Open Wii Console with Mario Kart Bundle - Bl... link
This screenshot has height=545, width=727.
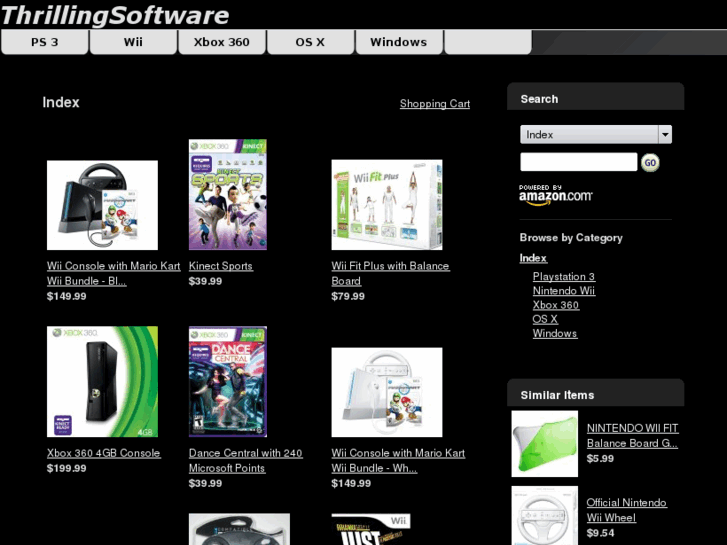point(113,273)
